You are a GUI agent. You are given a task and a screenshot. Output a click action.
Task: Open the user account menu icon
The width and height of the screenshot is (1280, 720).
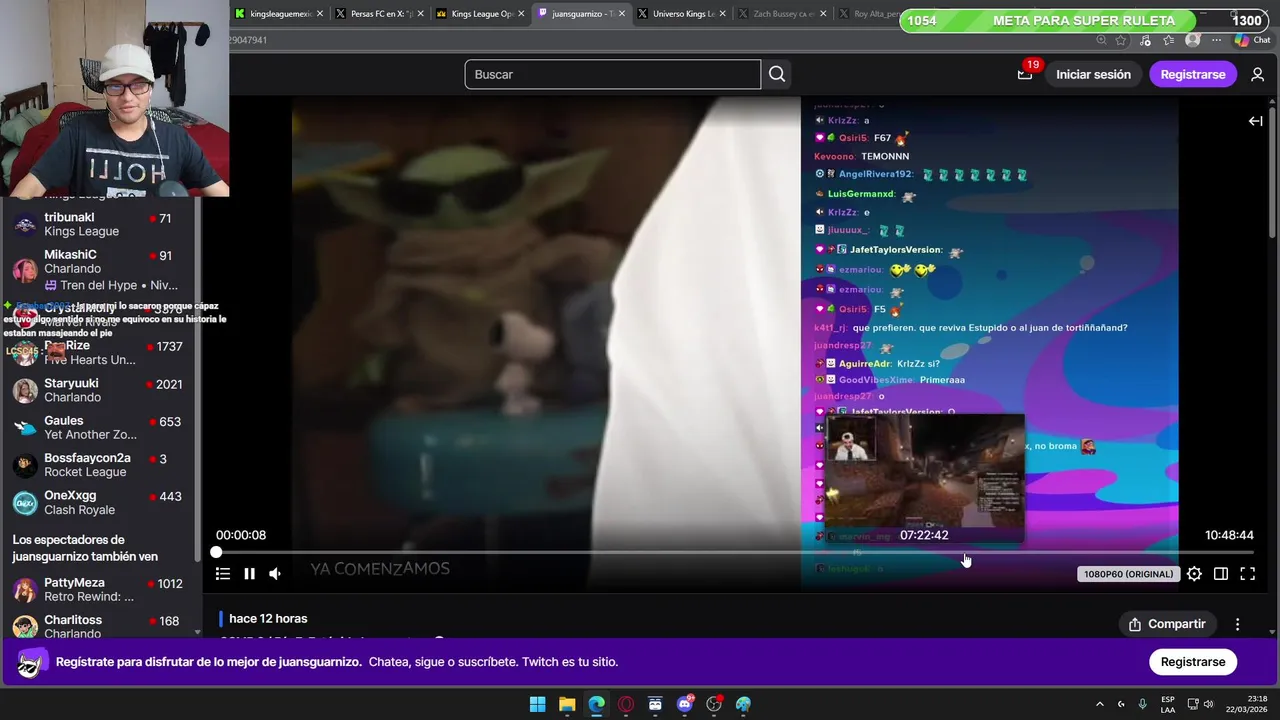tap(1258, 74)
